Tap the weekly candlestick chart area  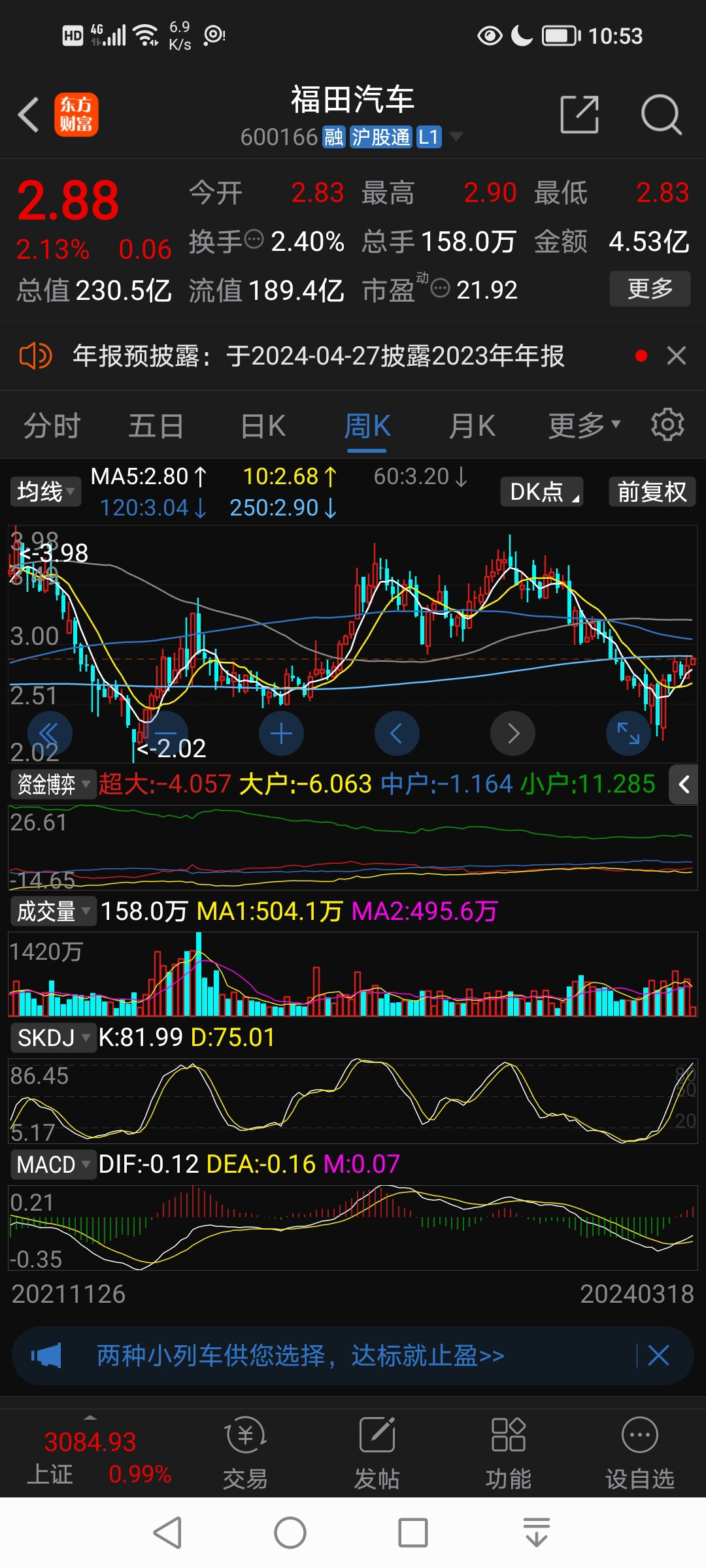coord(353,644)
